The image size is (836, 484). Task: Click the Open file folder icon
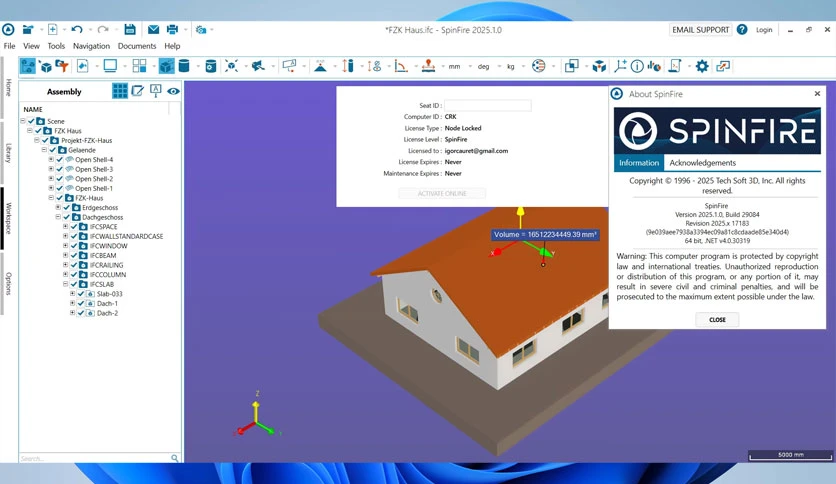coord(28,30)
